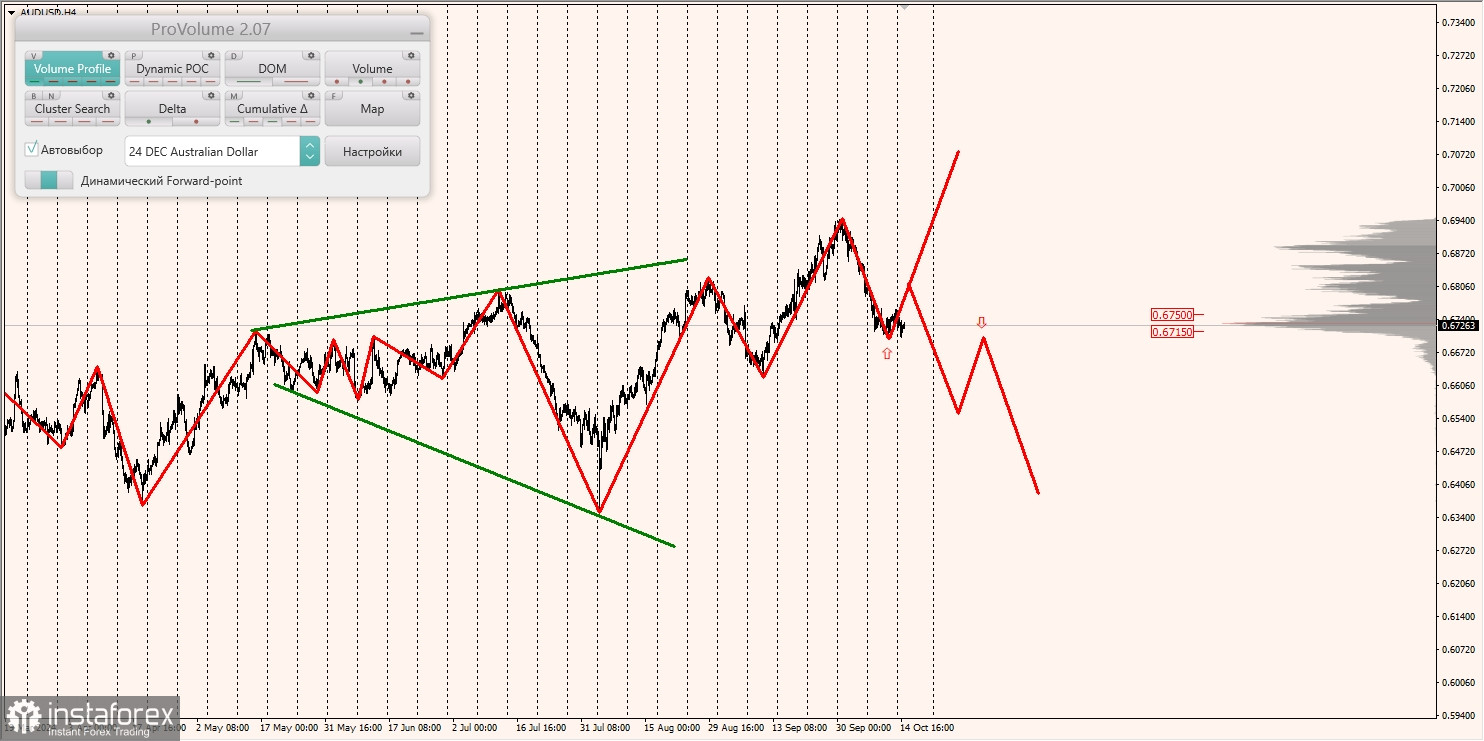Screen dimensions: 1484x741
Task: Open Cluster Search gear settings
Action: coord(111,96)
